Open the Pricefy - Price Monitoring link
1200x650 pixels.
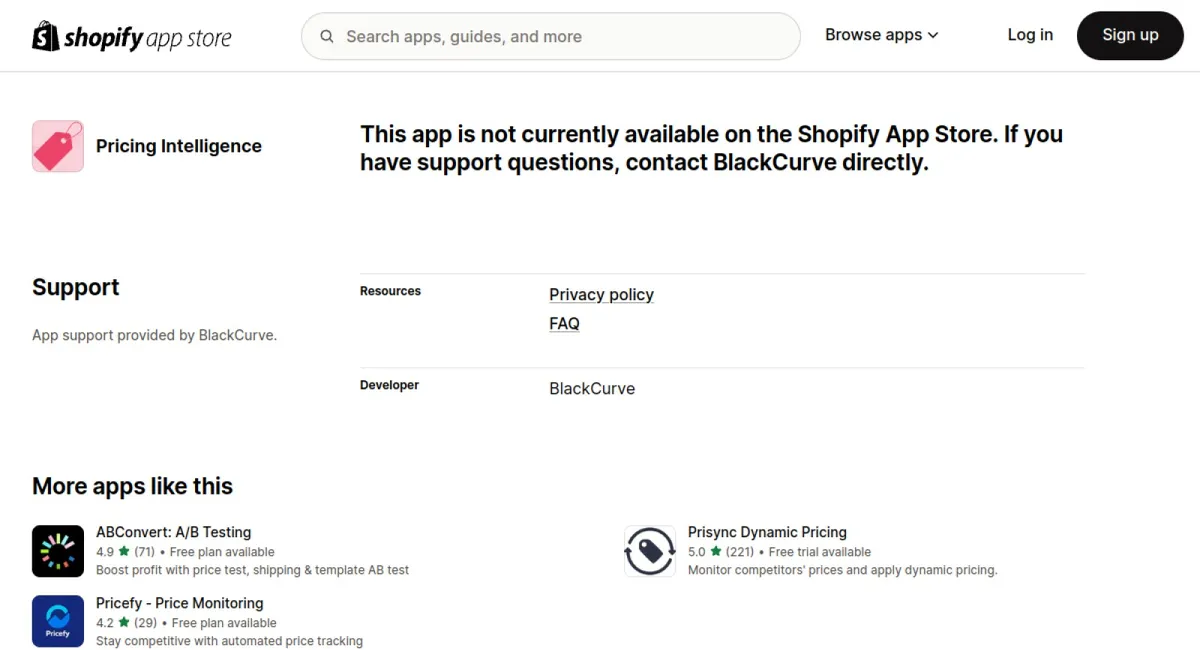[180, 603]
